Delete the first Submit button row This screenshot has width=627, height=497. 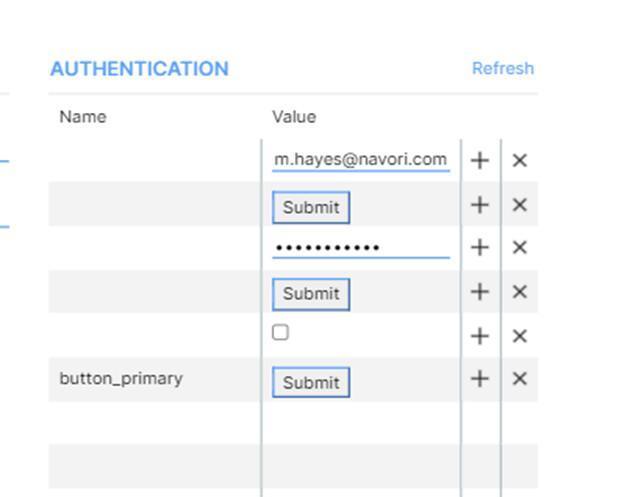[x=519, y=205]
